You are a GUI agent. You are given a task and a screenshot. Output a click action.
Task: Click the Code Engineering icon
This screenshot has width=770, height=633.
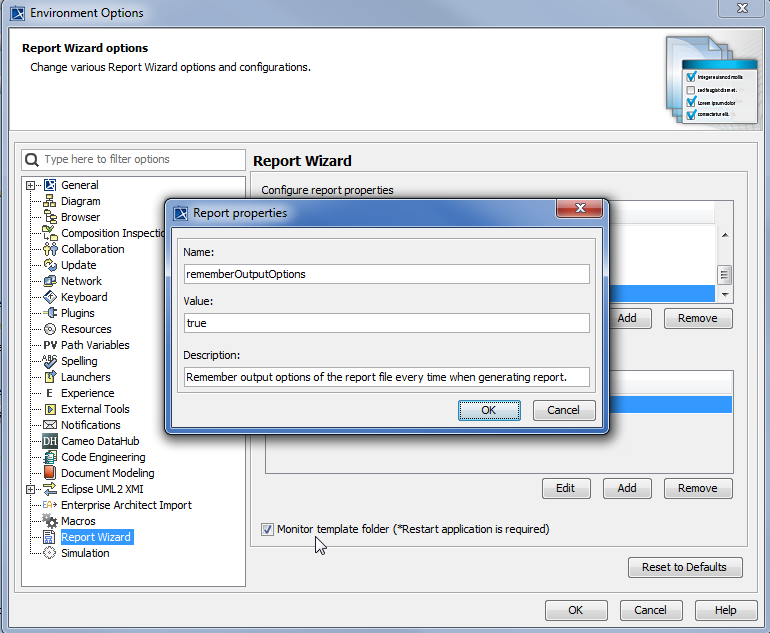[50, 457]
